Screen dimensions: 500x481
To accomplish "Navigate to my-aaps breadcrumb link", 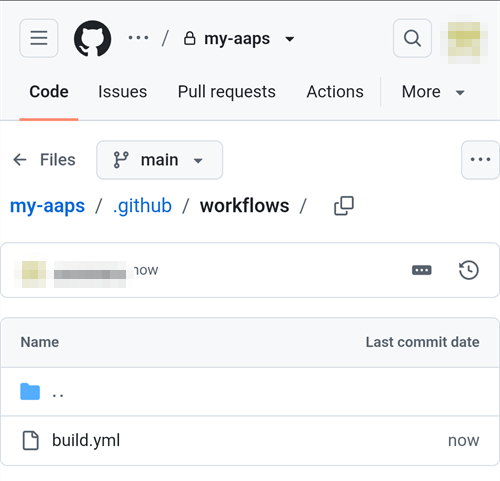I will 47,206.
